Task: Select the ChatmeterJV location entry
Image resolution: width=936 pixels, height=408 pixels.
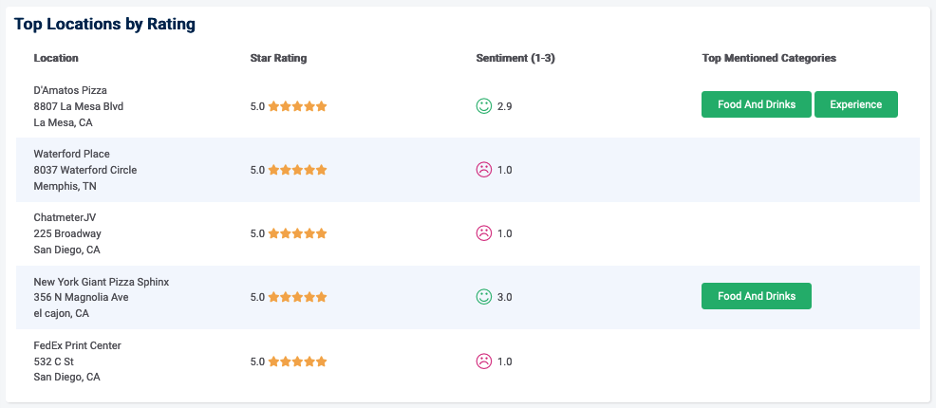Action: click(x=64, y=217)
